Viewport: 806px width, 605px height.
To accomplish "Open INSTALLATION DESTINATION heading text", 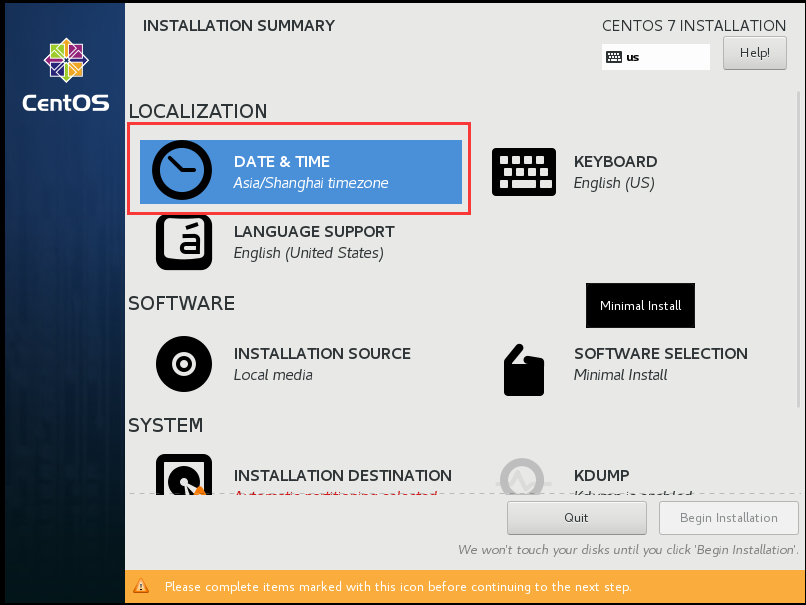I will (x=343, y=475).
